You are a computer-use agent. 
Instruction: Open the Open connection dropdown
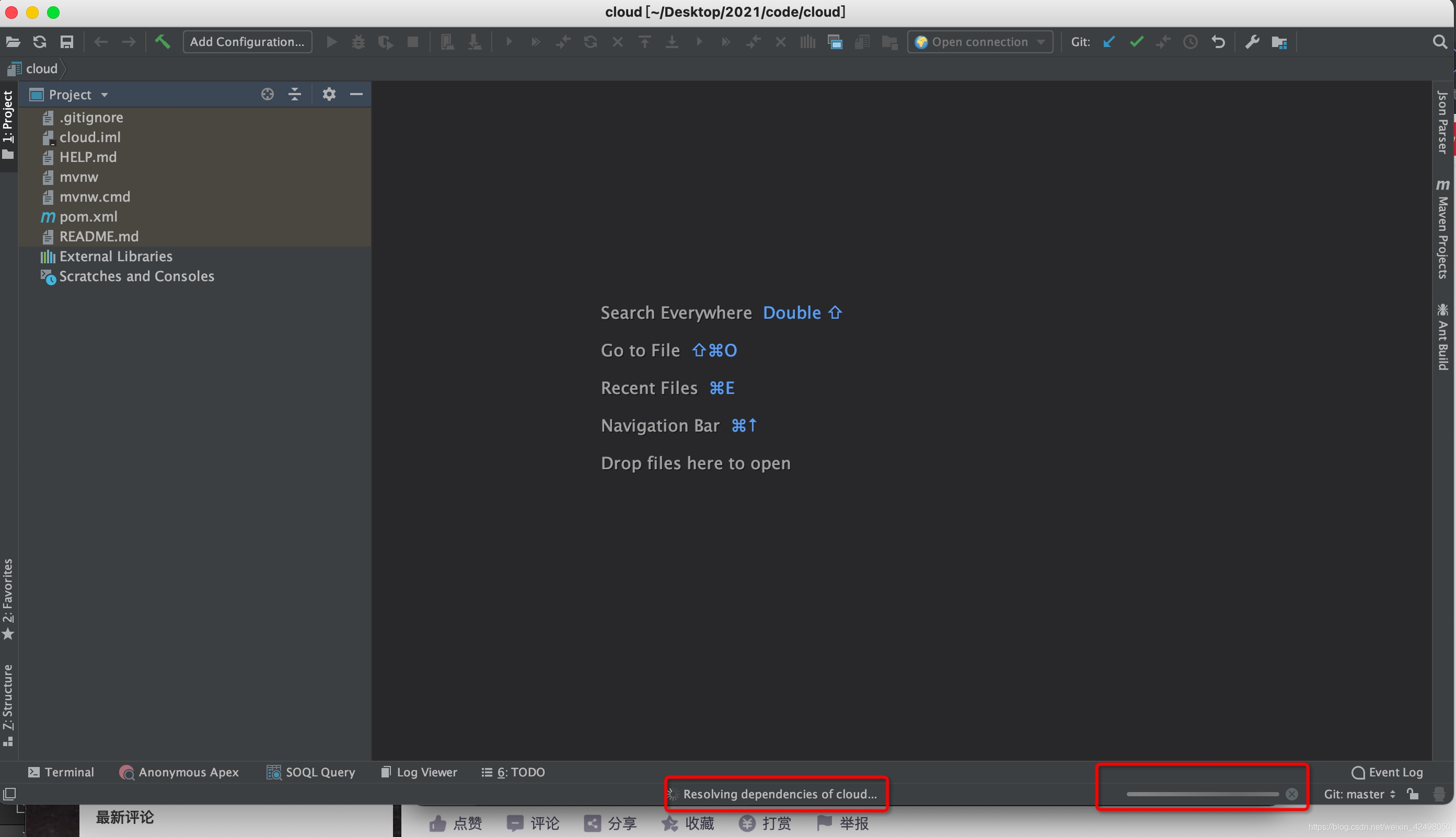pos(979,41)
